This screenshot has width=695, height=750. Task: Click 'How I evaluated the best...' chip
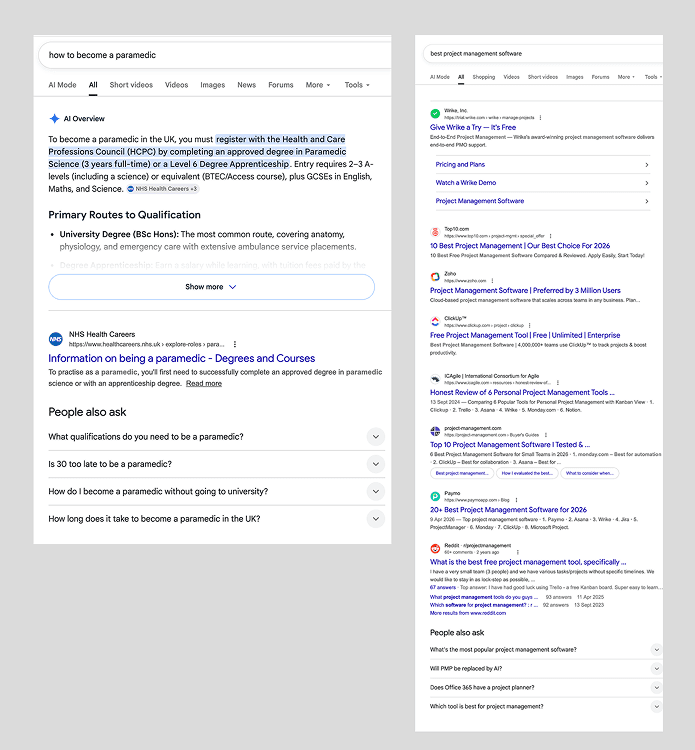[x=527, y=473]
